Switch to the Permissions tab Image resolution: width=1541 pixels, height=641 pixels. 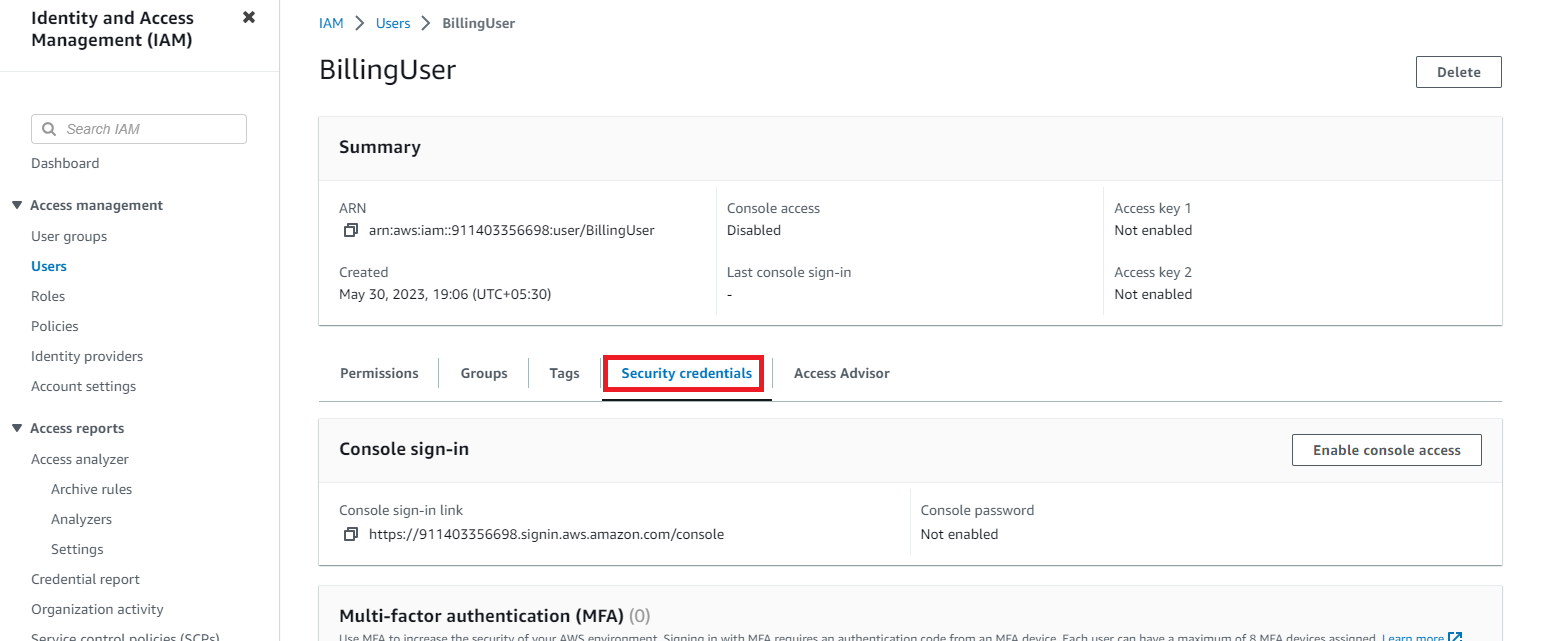pos(379,373)
